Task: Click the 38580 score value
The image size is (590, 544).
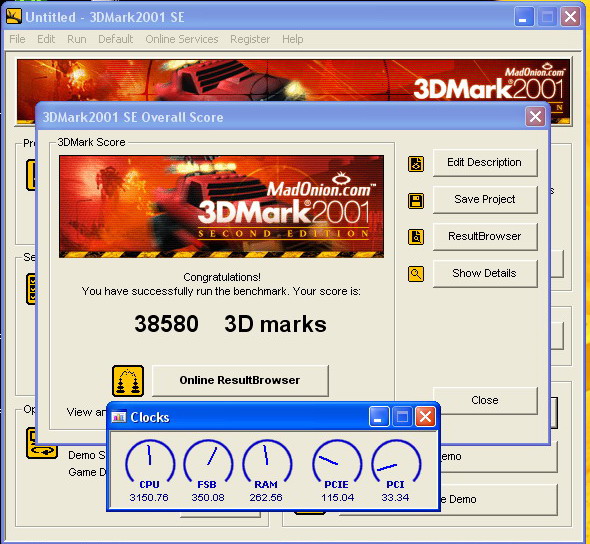Action: 166,324
